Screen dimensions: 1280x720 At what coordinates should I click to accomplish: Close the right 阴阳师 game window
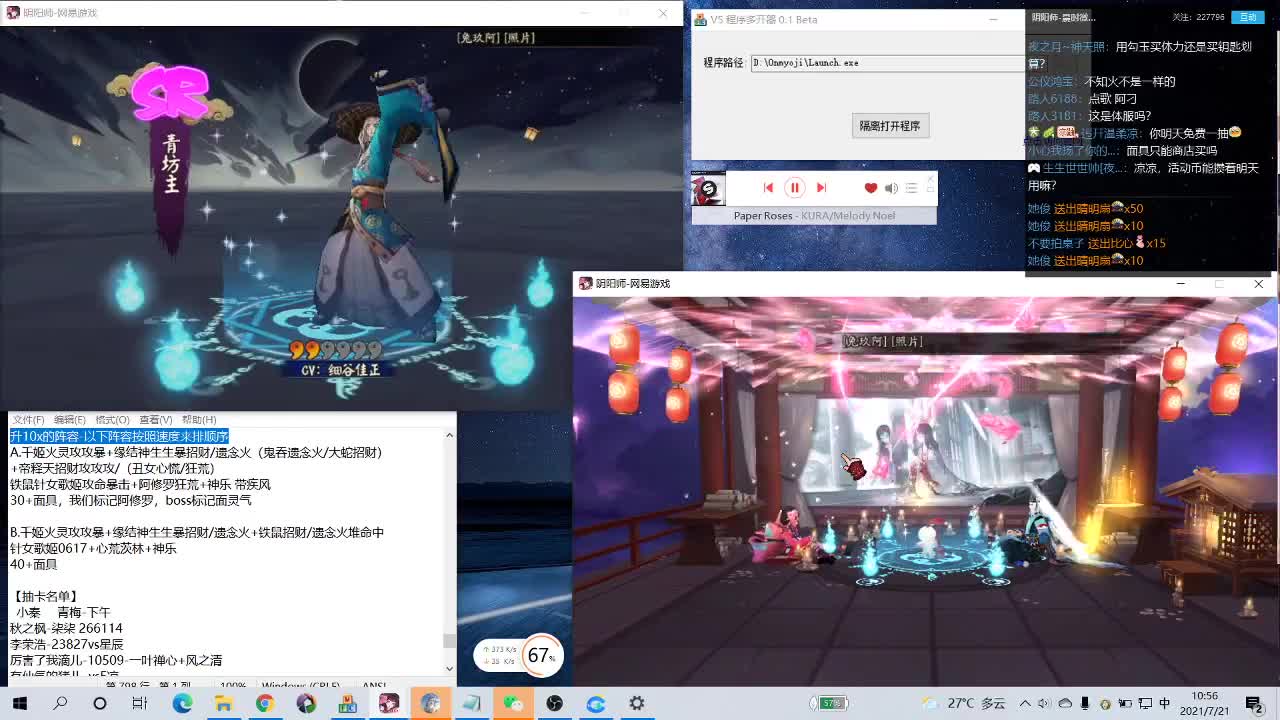(x=1258, y=284)
